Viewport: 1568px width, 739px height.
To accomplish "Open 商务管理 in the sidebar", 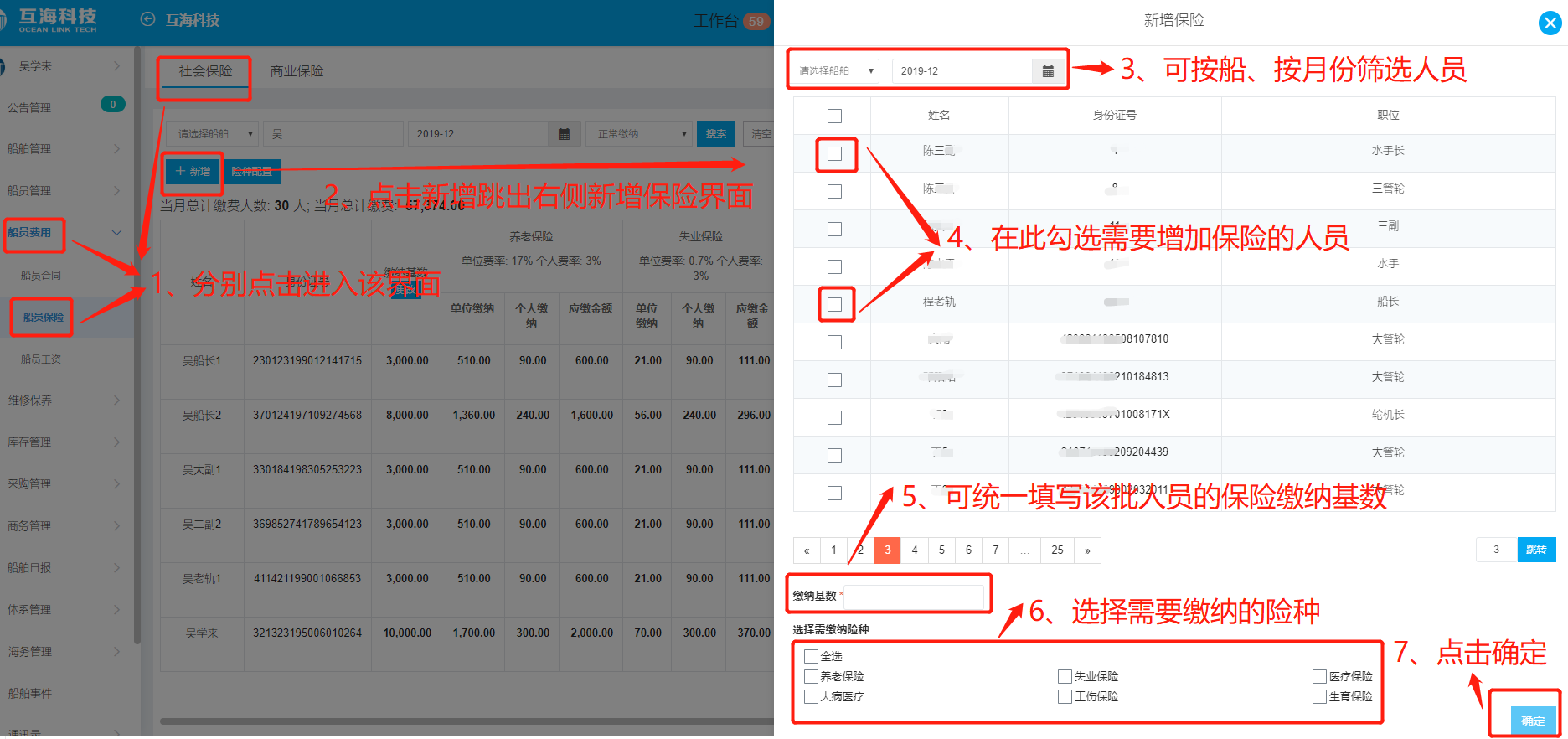I will click(29, 526).
